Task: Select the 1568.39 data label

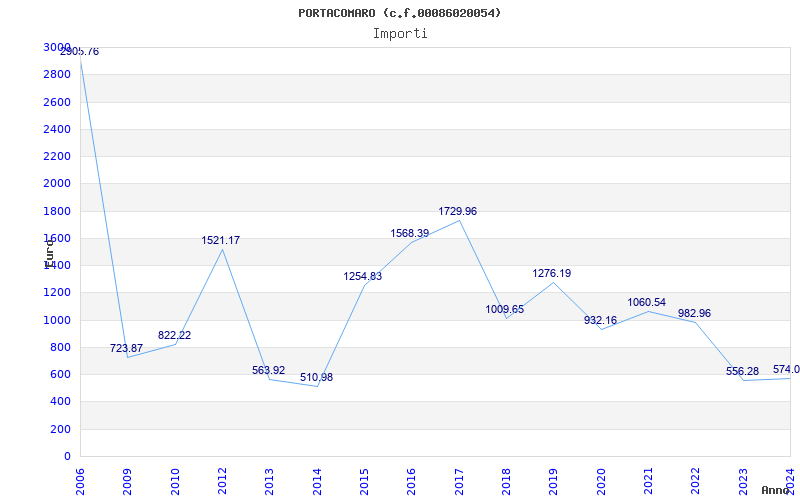Action: (410, 233)
